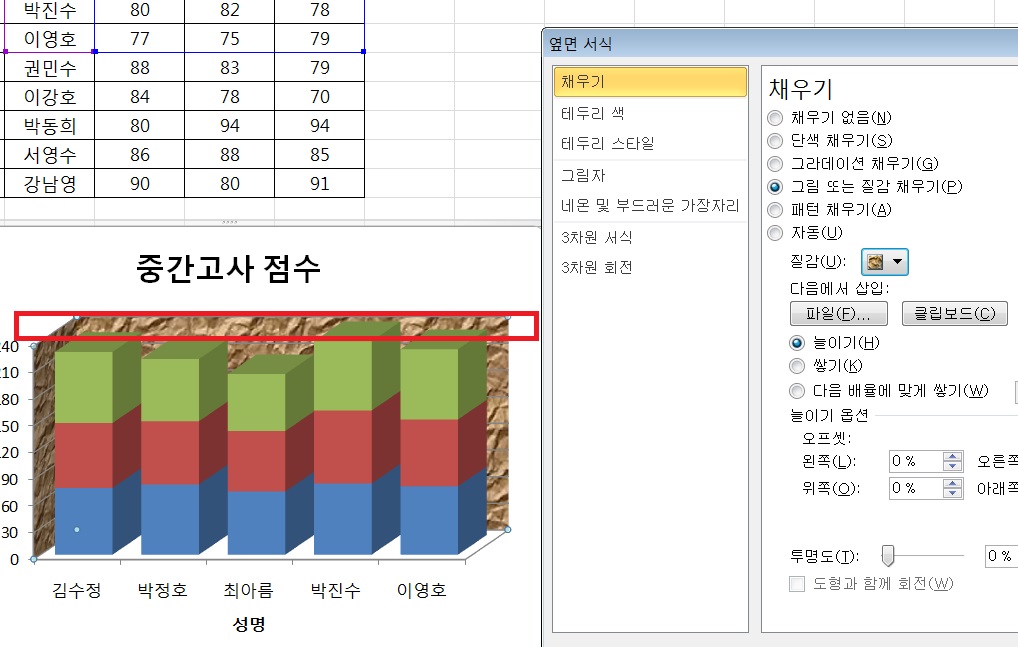Choose 그라데이션 채우기 fill option
This screenshot has width=1018, height=647.
pos(775,164)
